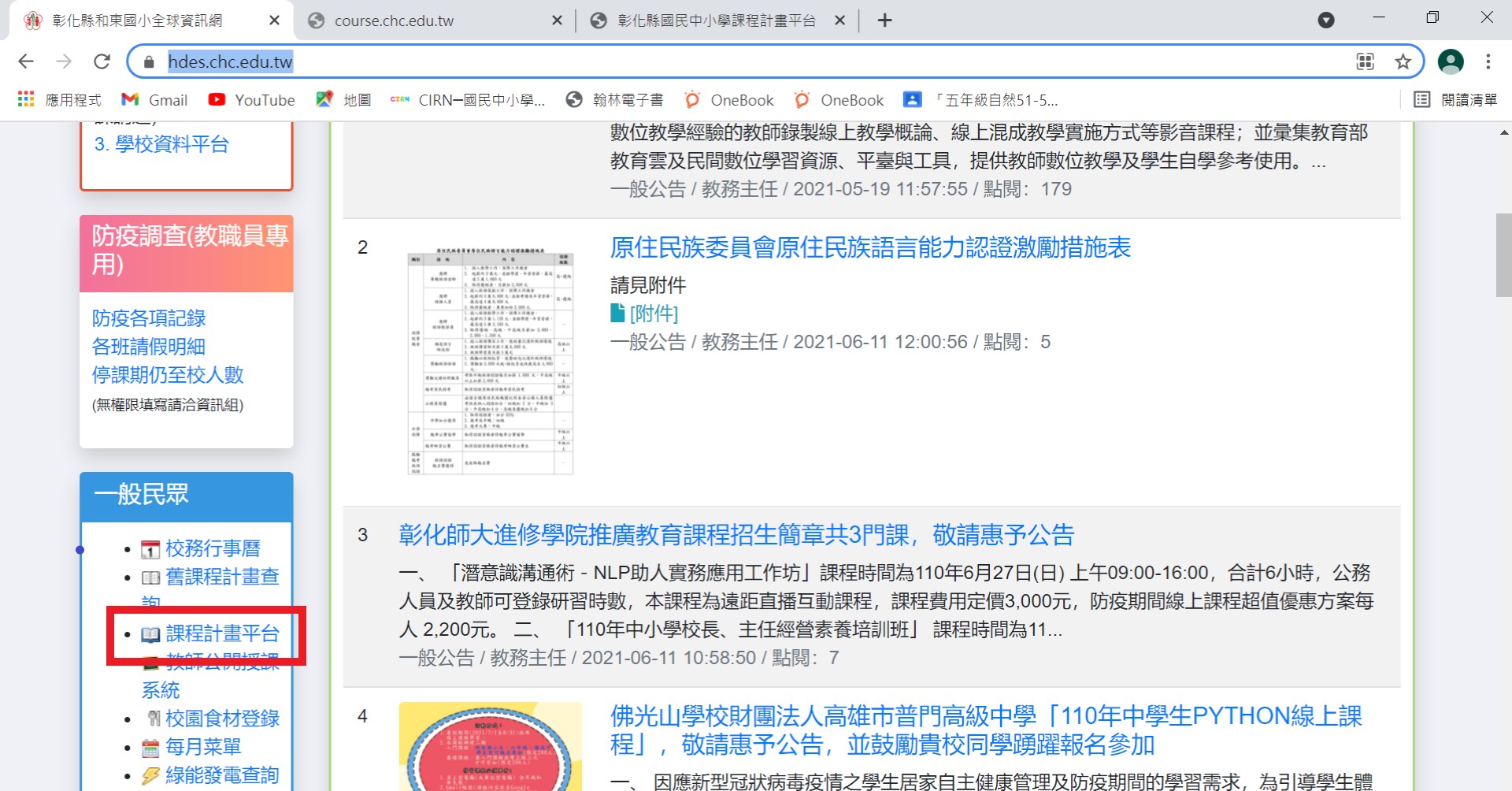Open the red circular poster thumbnail
The width and height of the screenshot is (1512, 791).
[490, 746]
